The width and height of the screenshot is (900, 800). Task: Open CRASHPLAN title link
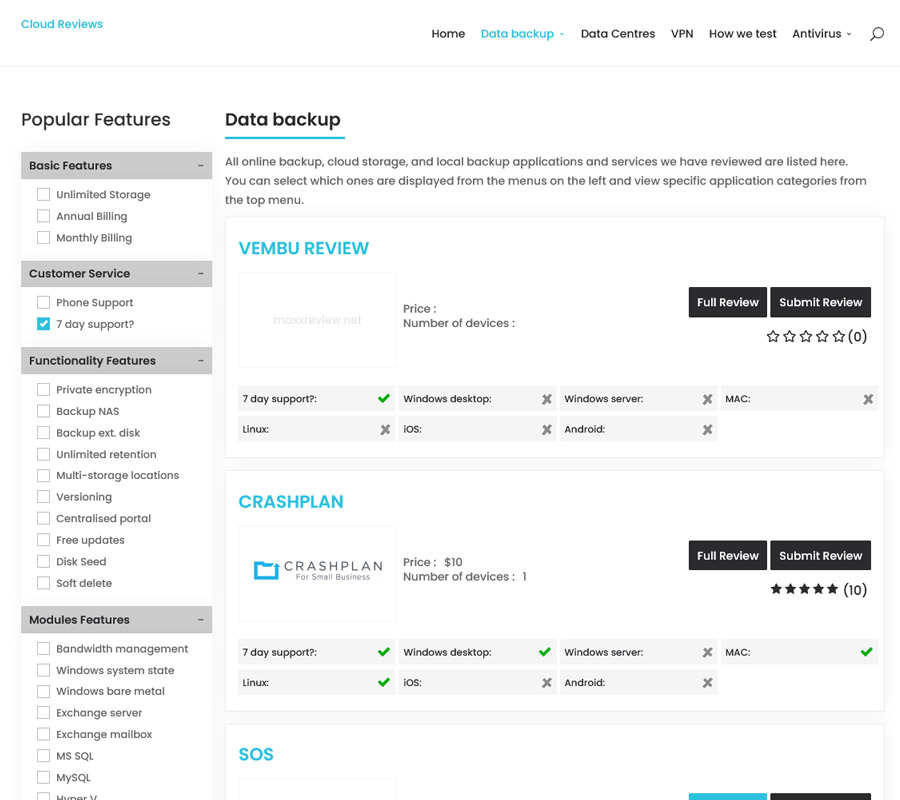(291, 502)
